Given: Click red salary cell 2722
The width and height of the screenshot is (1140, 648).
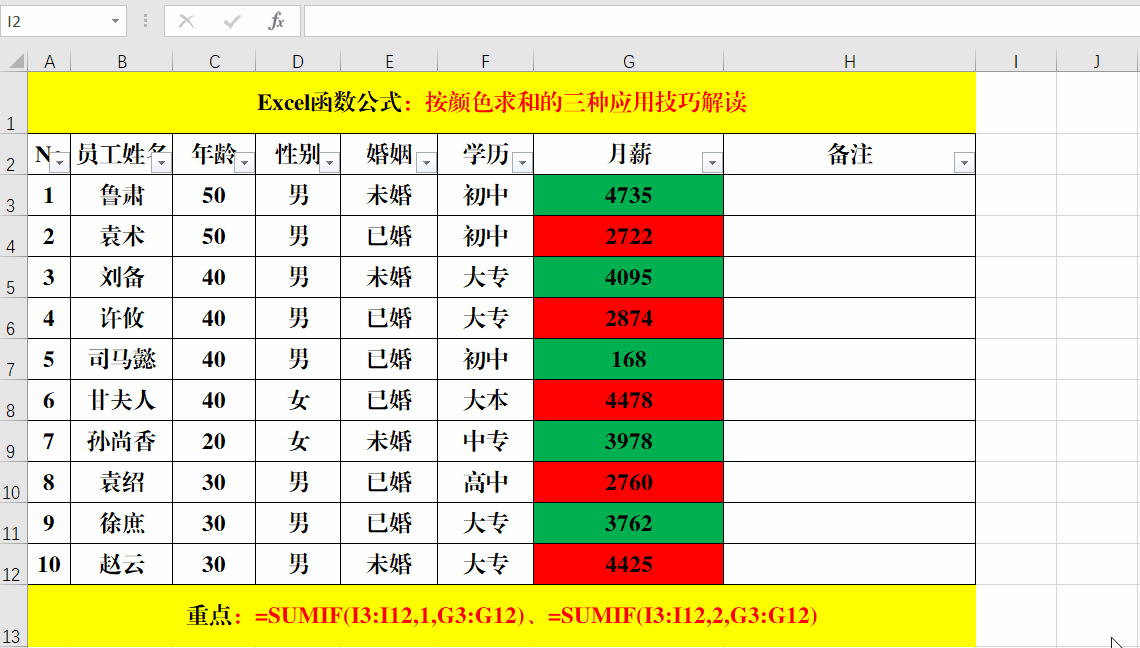Looking at the screenshot, I should click(x=629, y=236).
